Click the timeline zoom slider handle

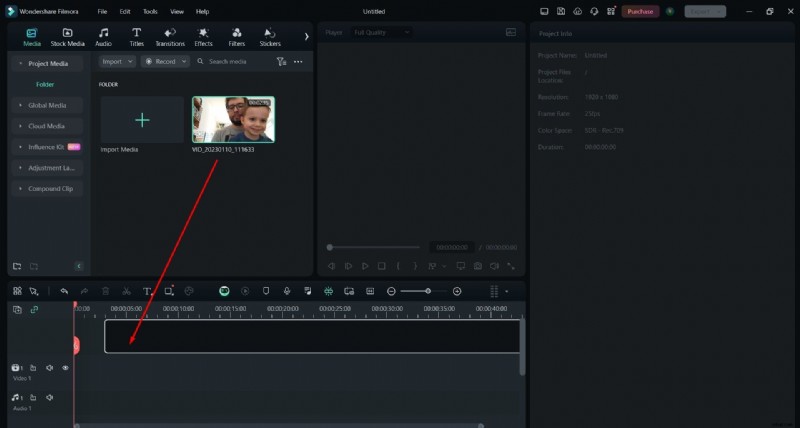tap(428, 291)
